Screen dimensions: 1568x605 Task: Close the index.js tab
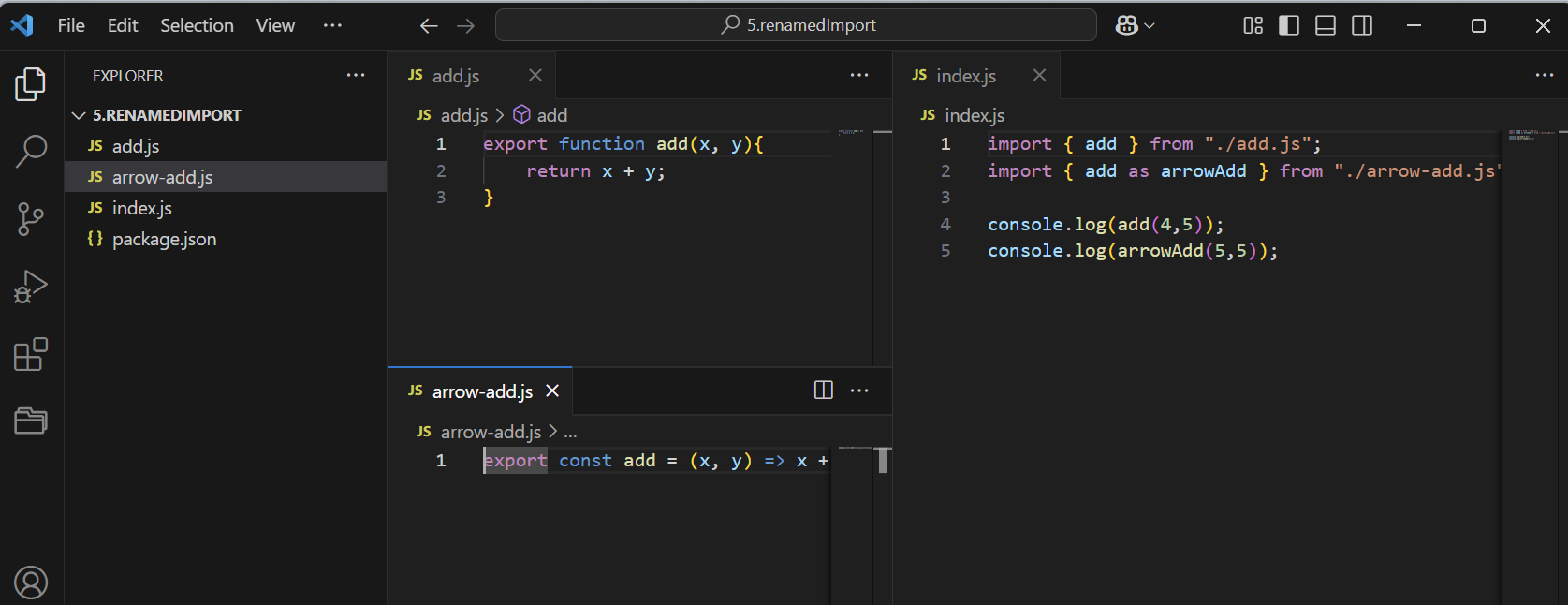coord(1039,75)
